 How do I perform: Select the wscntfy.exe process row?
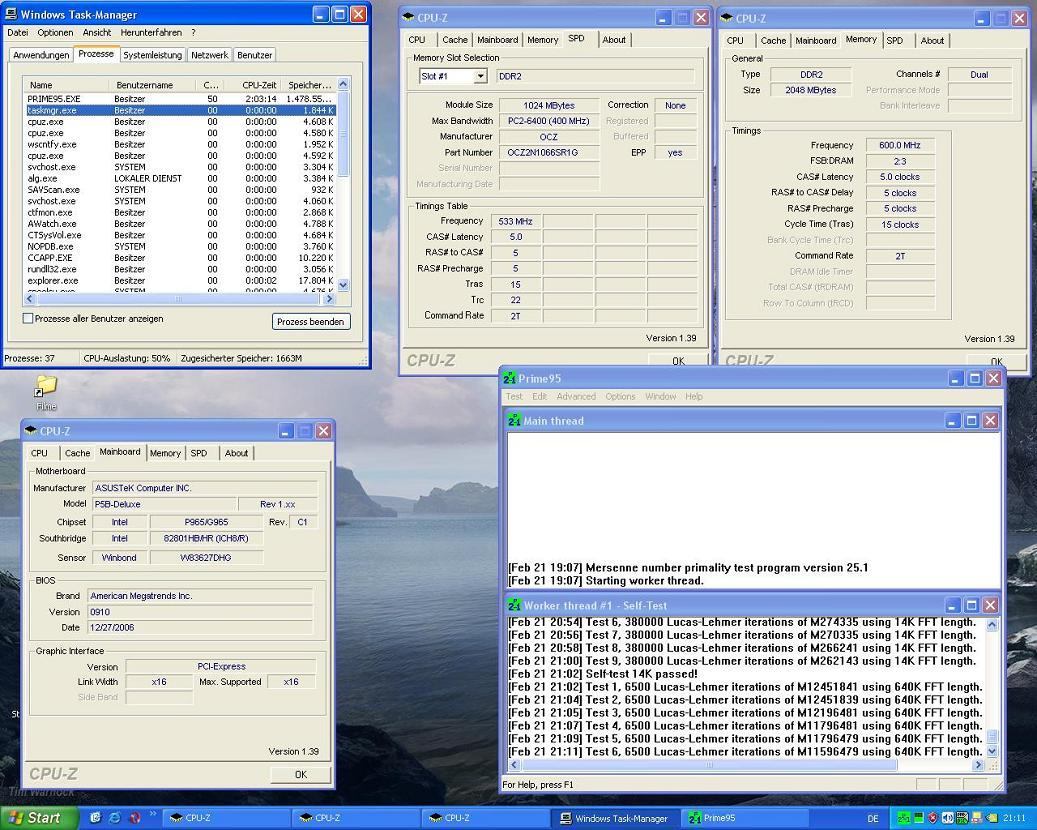[180, 144]
